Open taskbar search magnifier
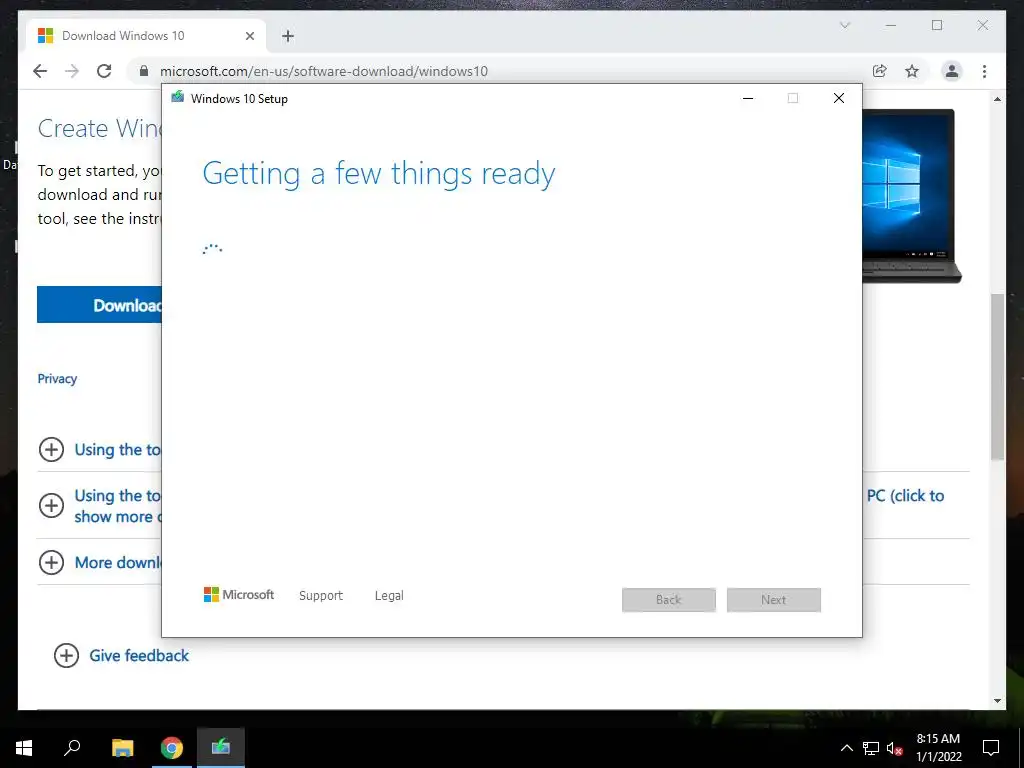 [72, 748]
